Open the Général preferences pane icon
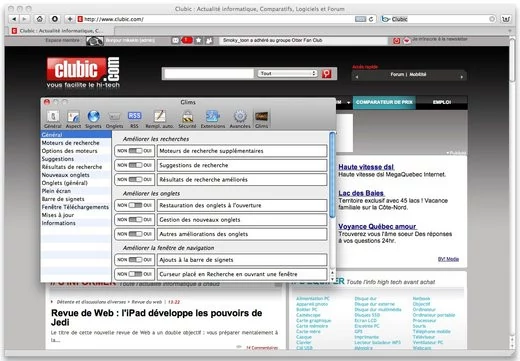 (x=53, y=119)
